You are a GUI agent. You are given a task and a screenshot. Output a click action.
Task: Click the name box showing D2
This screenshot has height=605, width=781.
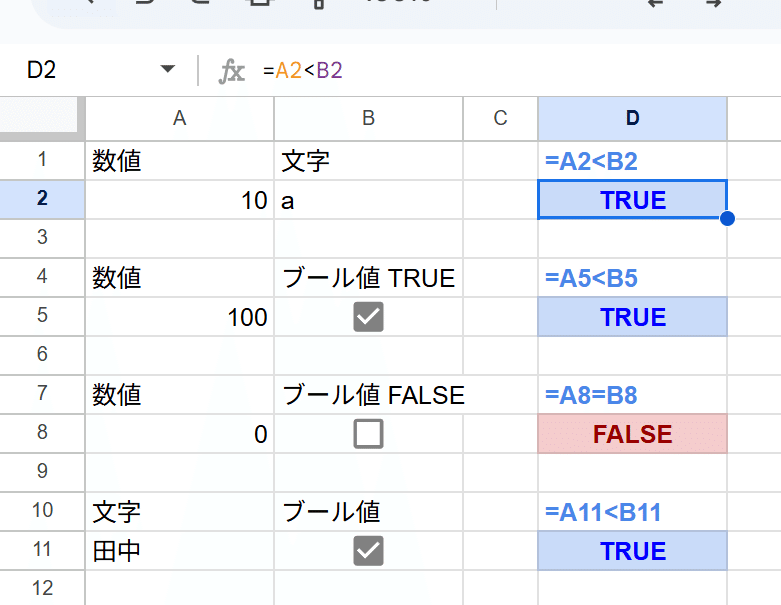click(80, 70)
